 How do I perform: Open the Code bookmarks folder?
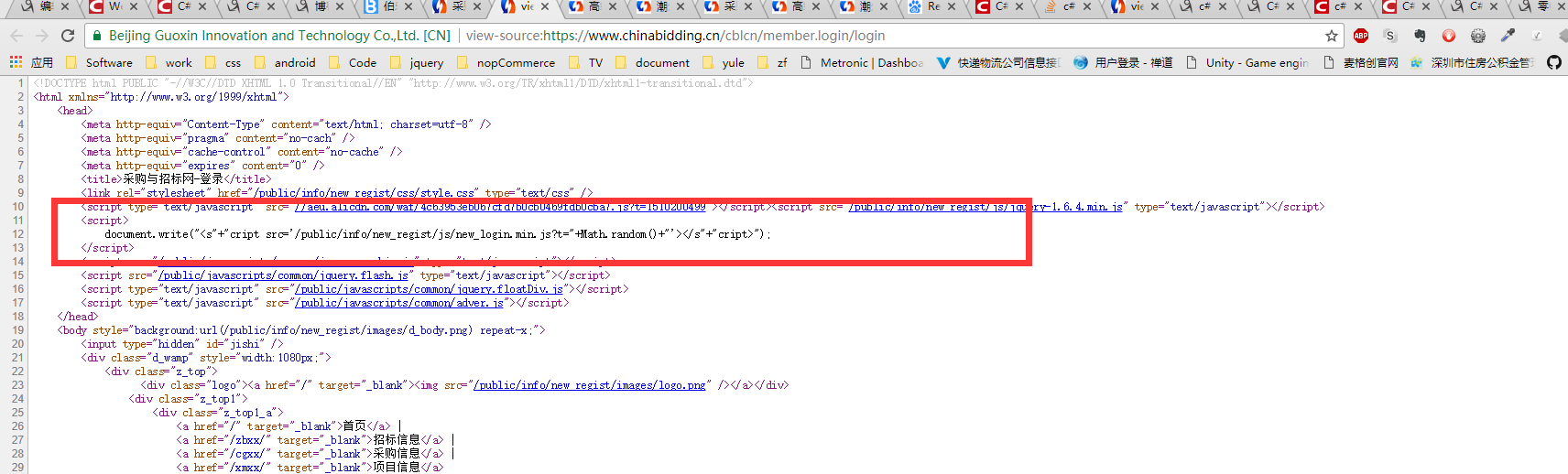click(x=353, y=62)
